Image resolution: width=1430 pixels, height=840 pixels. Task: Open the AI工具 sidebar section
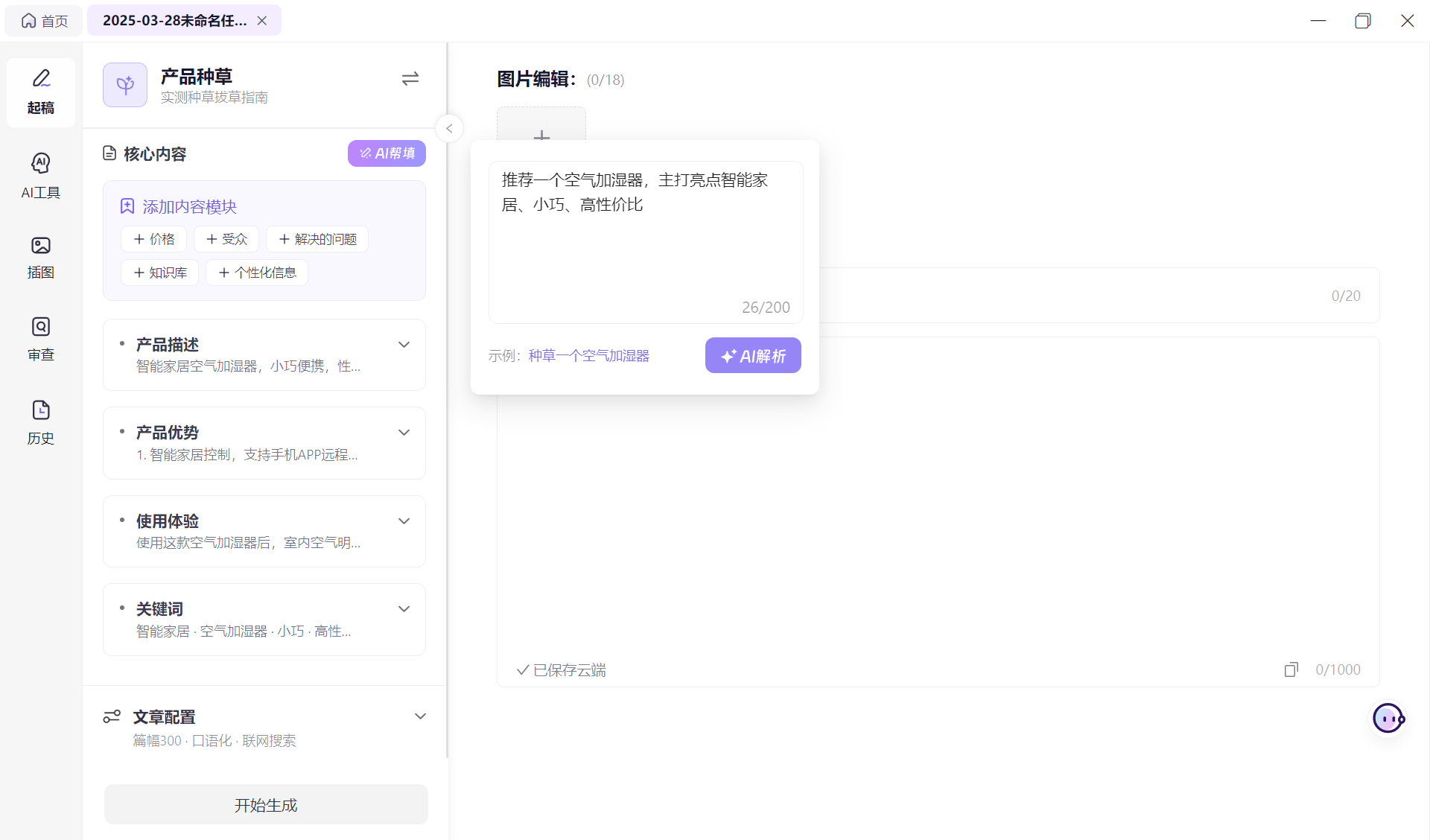coord(41,176)
